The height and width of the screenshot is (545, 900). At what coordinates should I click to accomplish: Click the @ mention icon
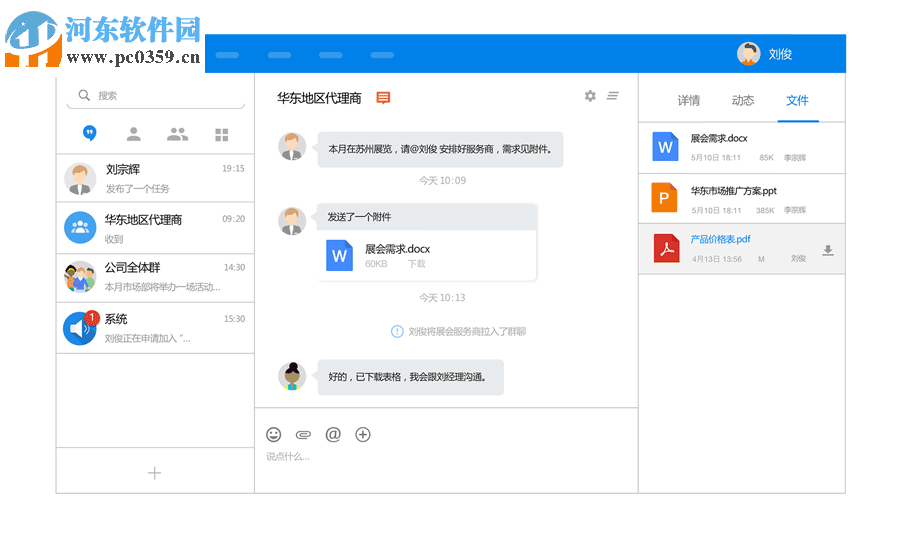[x=333, y=434]
